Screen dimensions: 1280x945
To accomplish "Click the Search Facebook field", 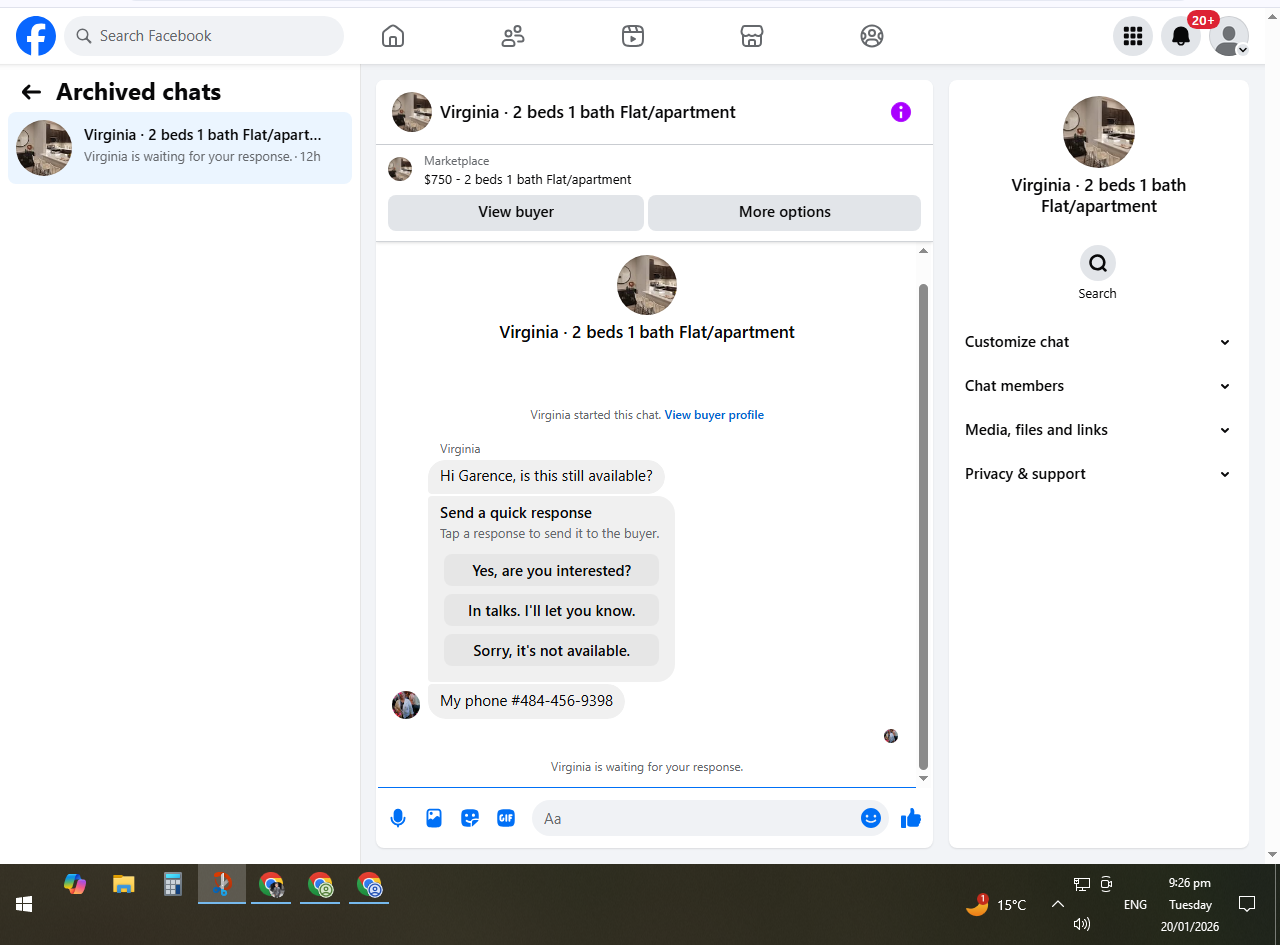I will (x=204, y=36).
